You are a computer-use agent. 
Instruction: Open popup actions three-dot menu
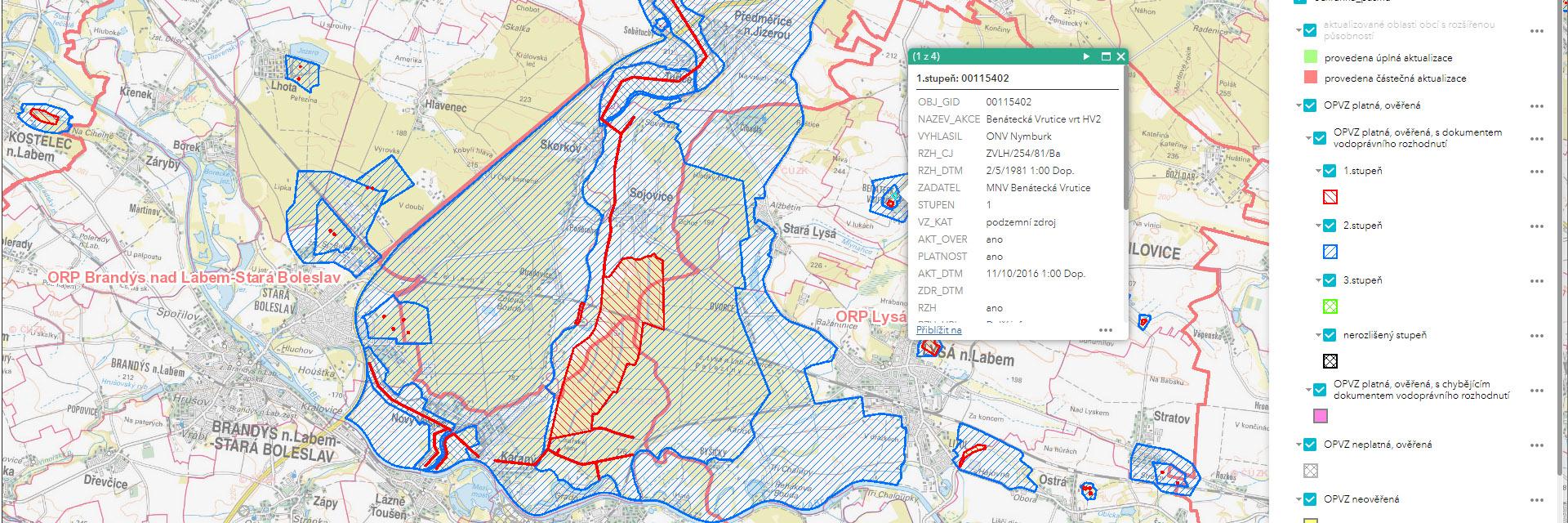tap(1106, 330)
